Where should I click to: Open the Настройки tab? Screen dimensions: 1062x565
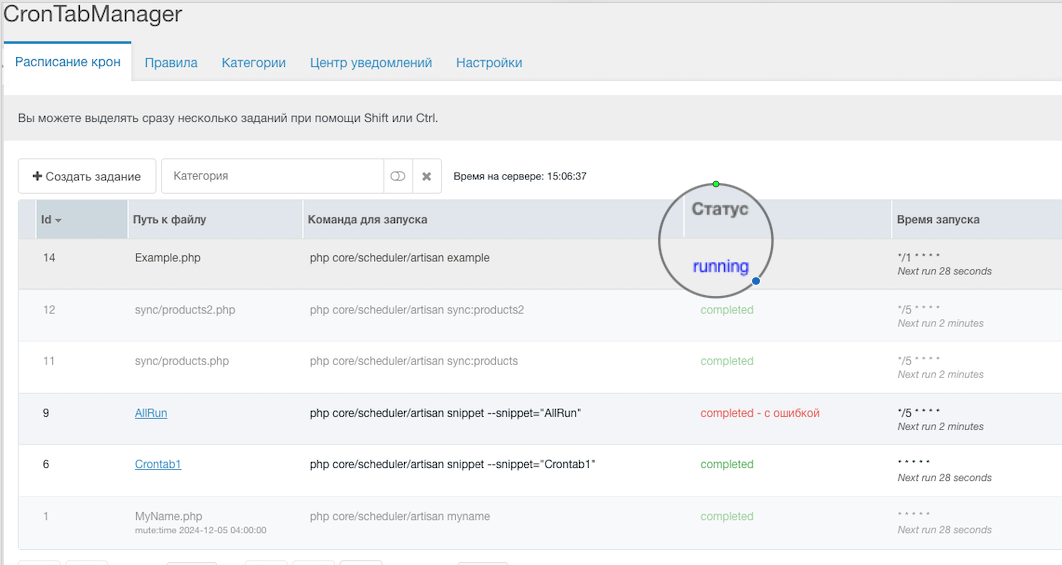pyautogui.click(x=489, y=62)
